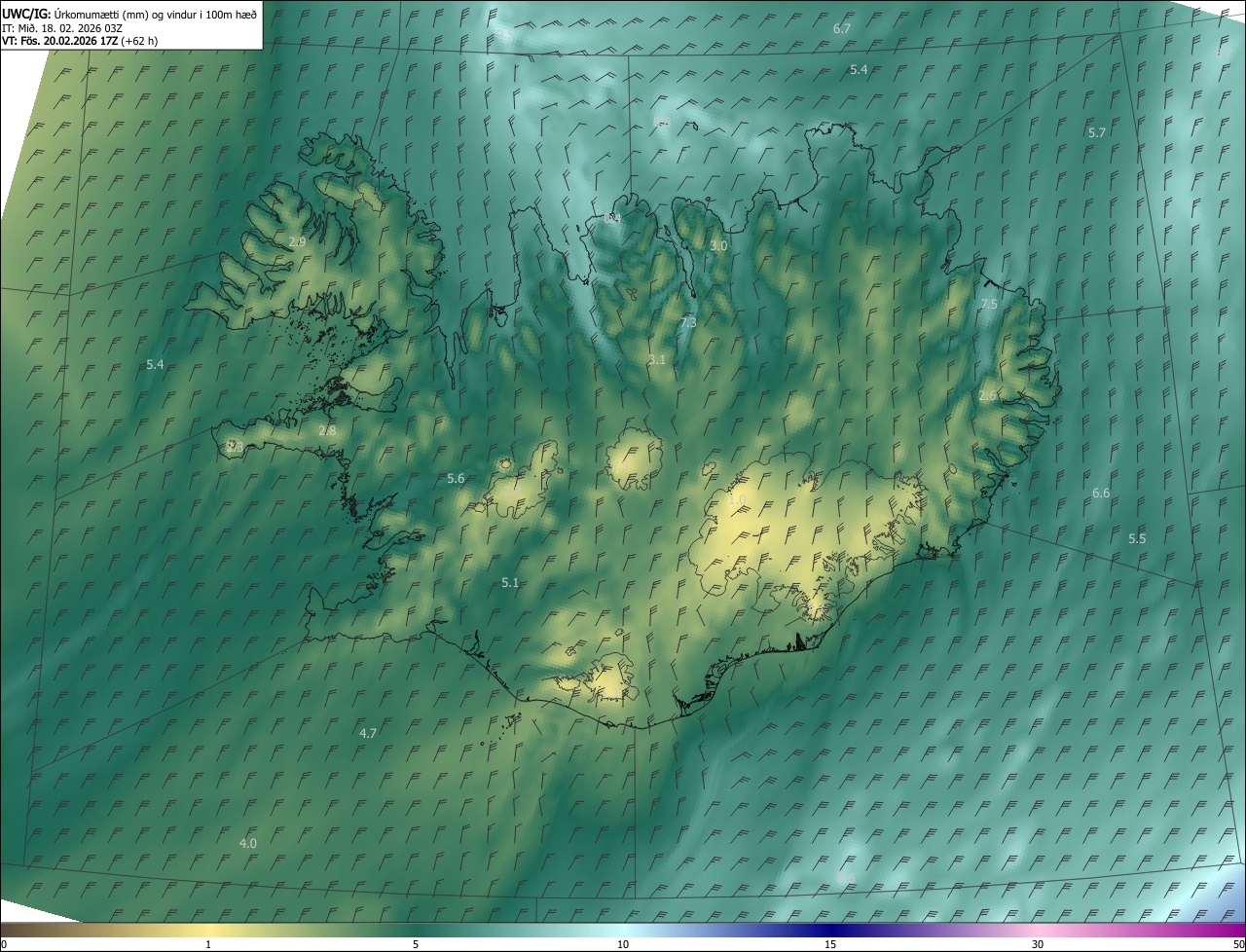Screen dimensions: 1246x952
Task: Click the '2.8' value on the map
Action: [327, 430]
